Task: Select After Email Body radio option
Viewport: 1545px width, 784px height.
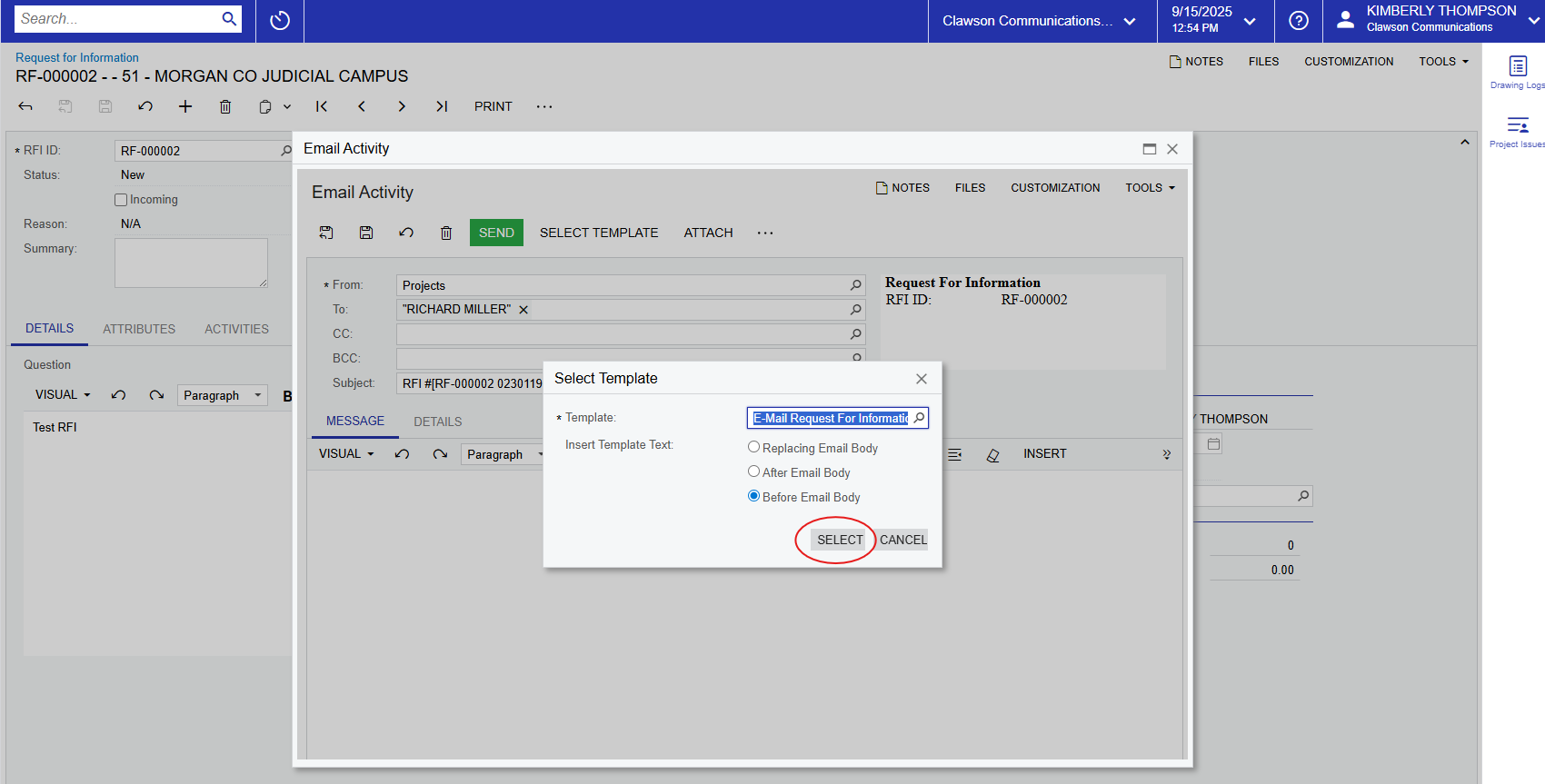Action: pos(753,471)
